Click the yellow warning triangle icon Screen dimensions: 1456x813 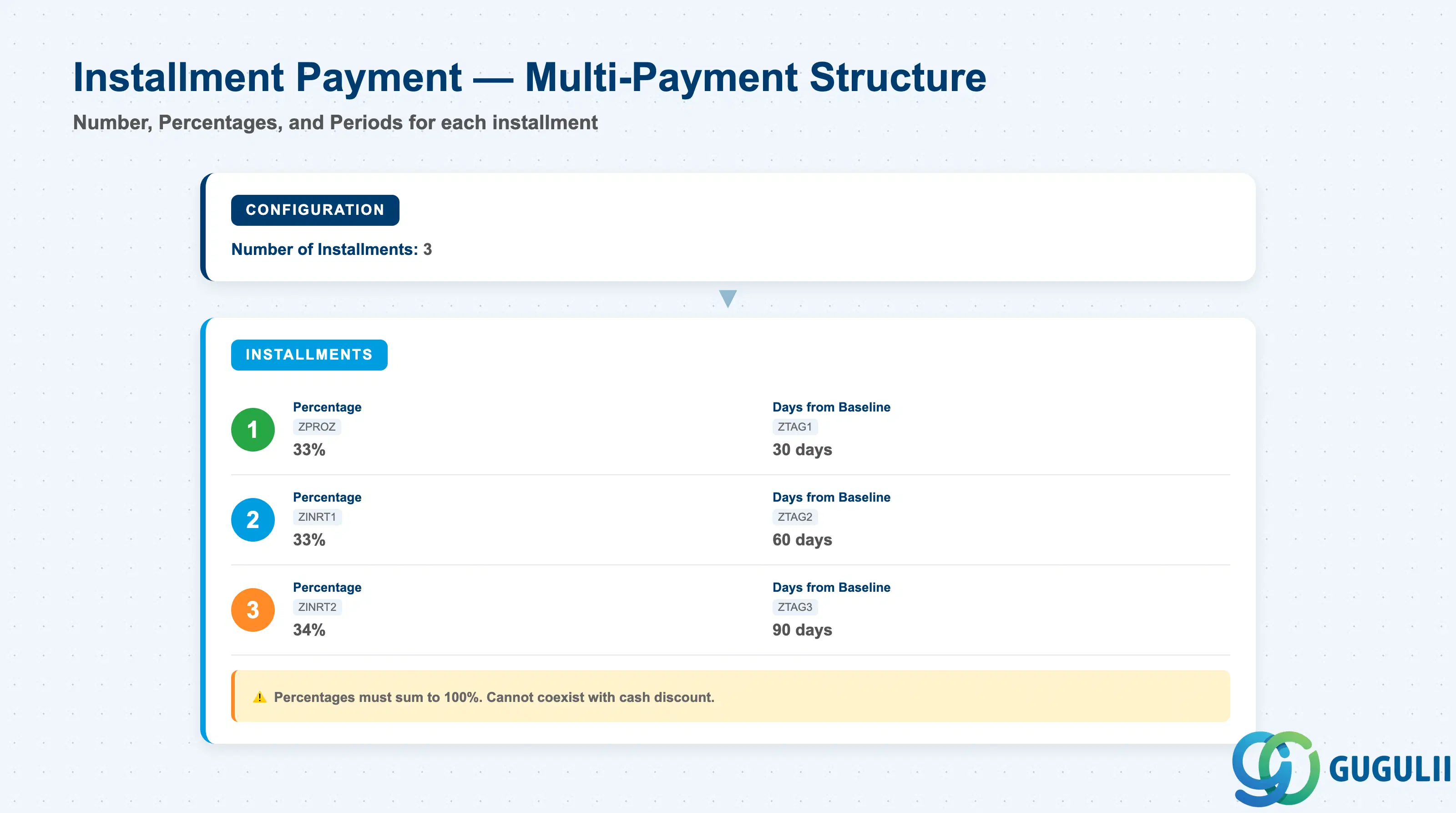[x=259, y=697]
